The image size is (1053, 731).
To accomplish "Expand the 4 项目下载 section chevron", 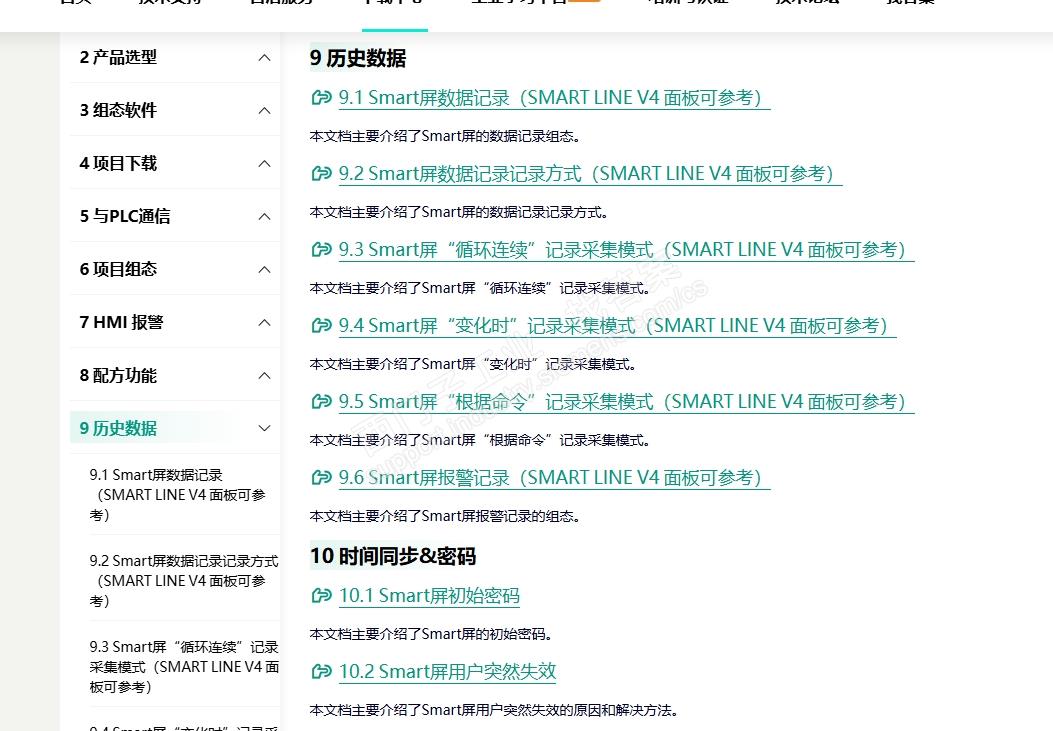I will pyautogui.click(x=265, y=164).
